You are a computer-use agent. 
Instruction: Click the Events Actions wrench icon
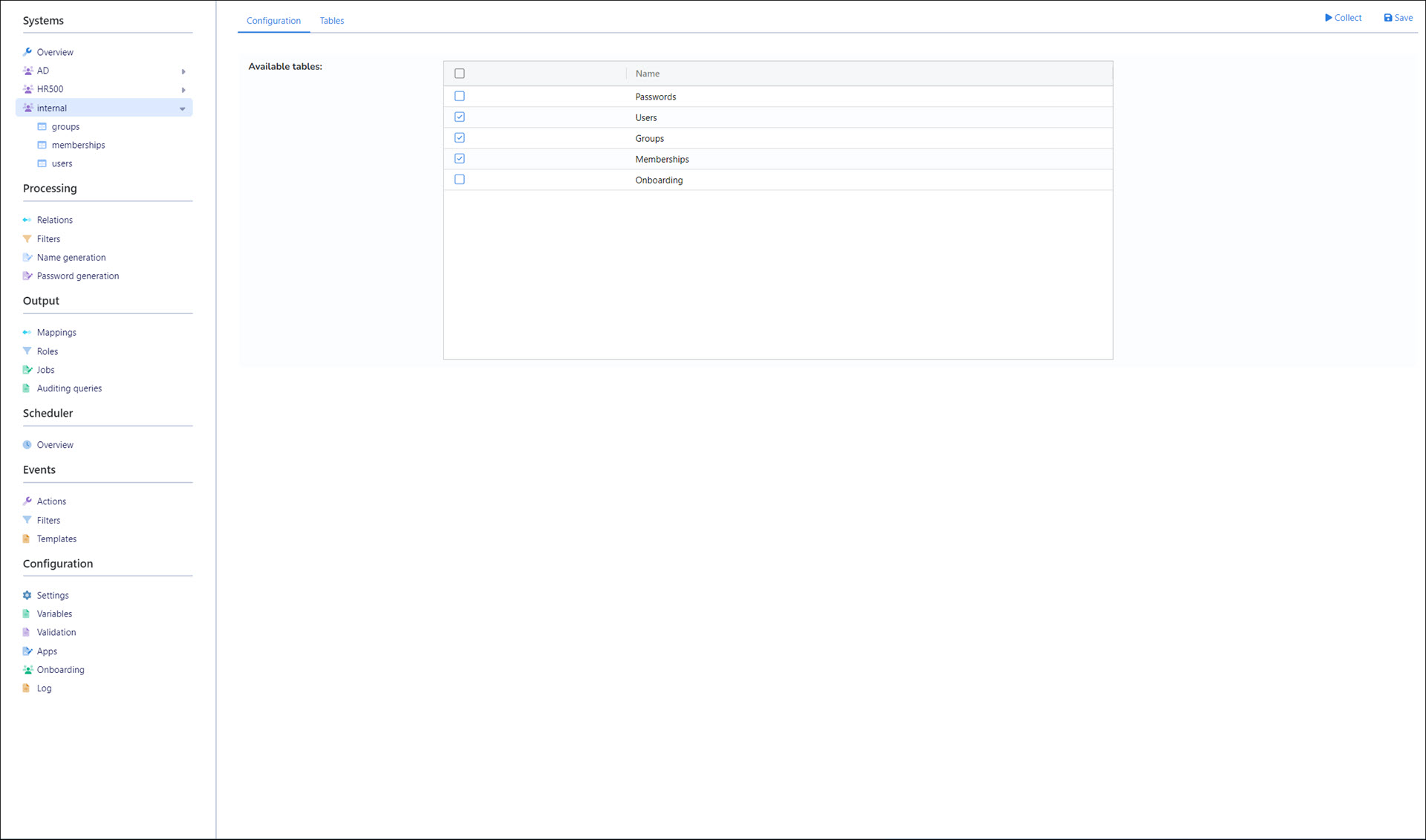(27, 501)
